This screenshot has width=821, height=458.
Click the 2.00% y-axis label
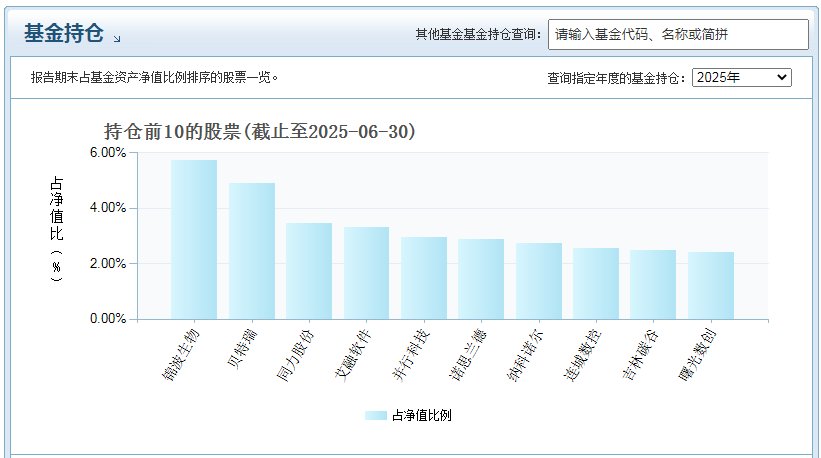coord(108,263)
